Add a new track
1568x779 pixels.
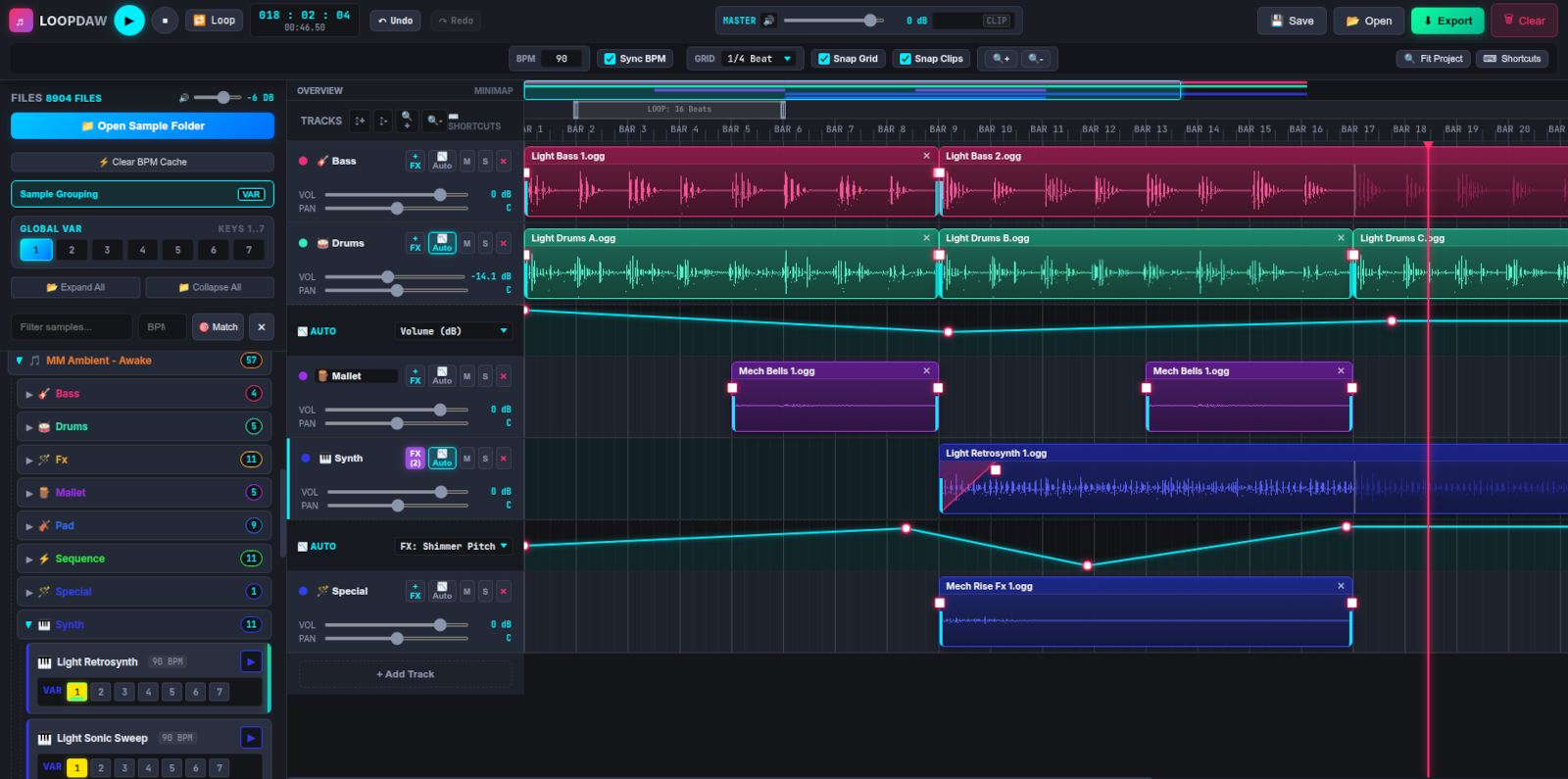click(406, 674)
